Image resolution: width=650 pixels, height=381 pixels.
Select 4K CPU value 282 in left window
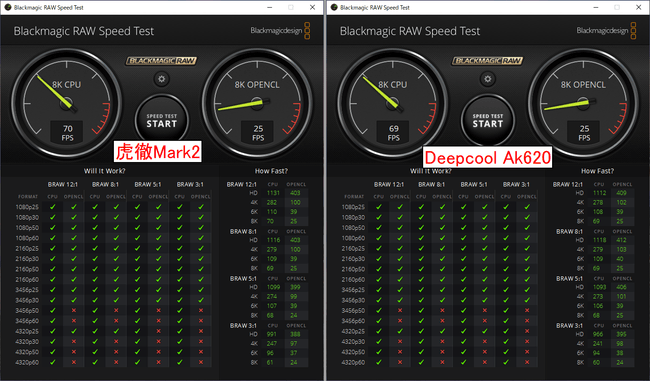click(272, 202)
